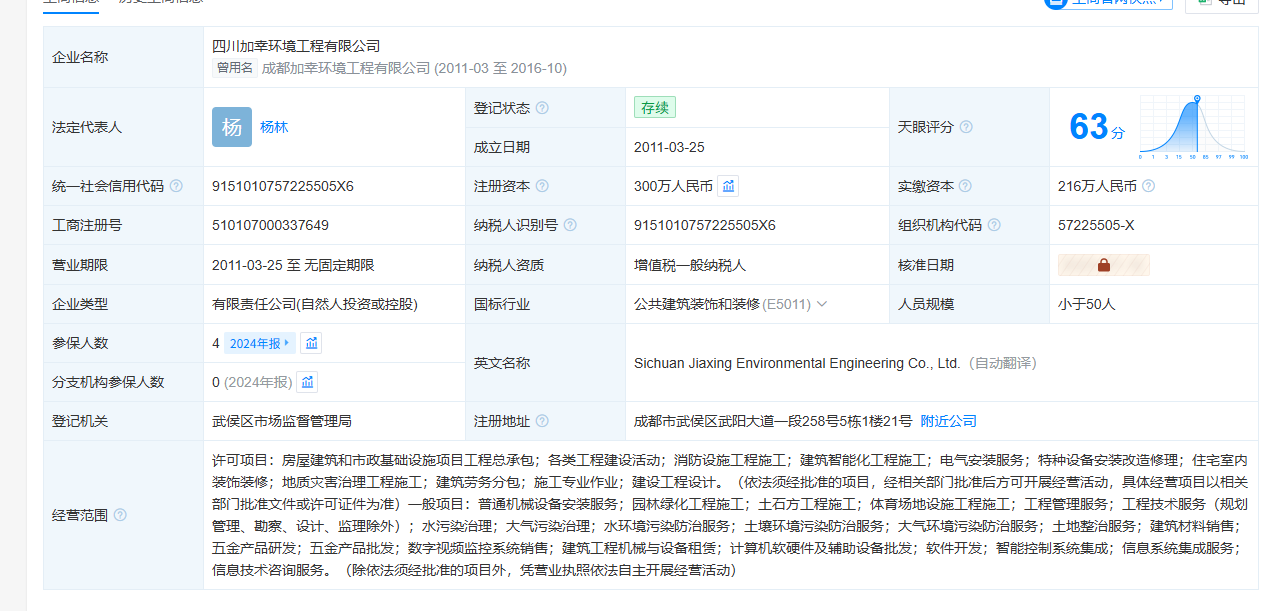
Task: Click the 300万人民币 registered capital value
Action: [673, 186]
